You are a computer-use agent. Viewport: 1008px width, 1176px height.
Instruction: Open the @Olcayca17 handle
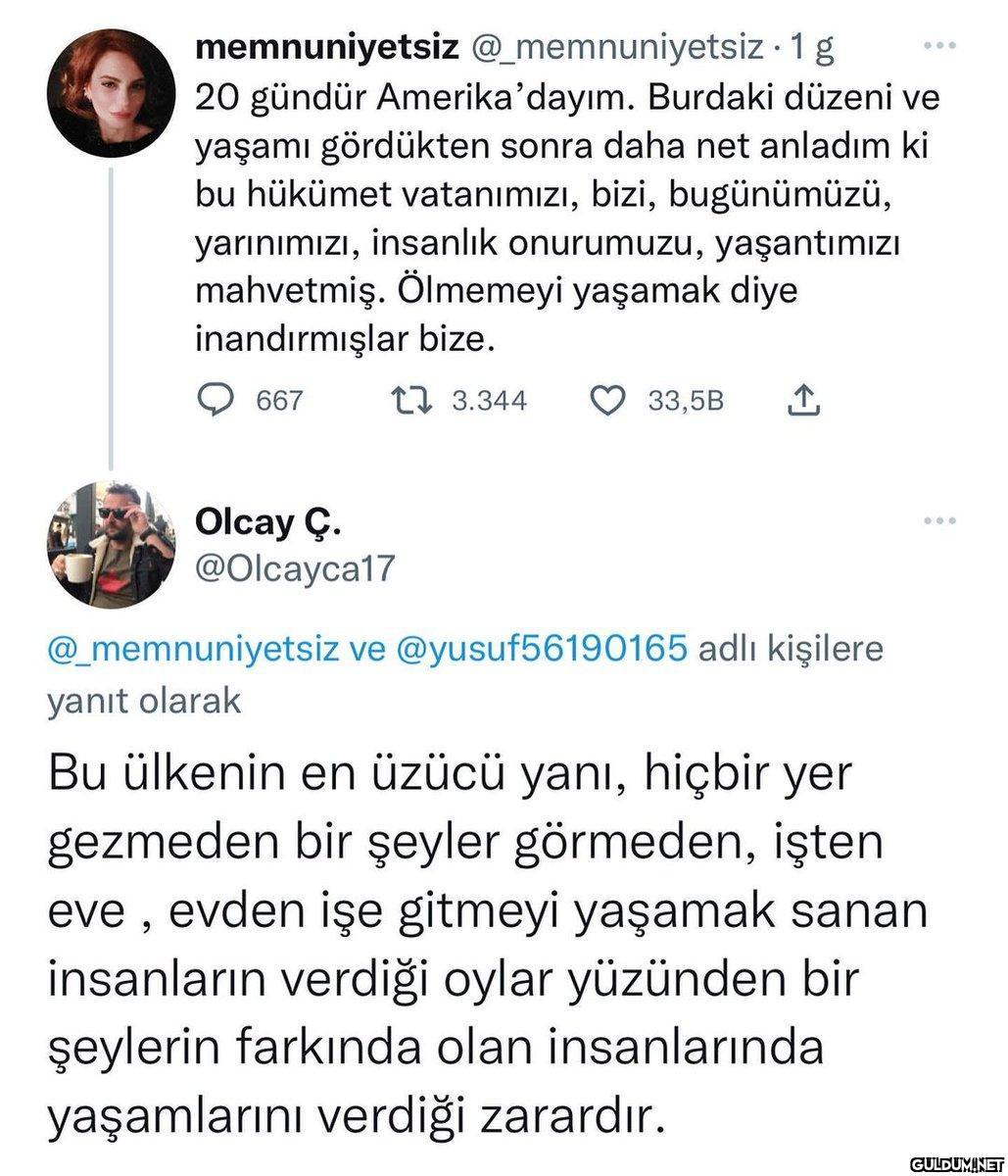(295, 568)
